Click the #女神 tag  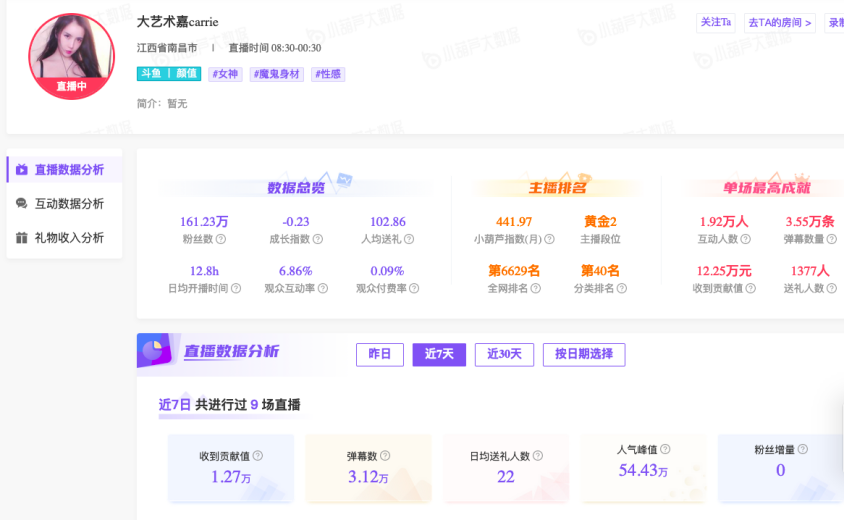225,74
